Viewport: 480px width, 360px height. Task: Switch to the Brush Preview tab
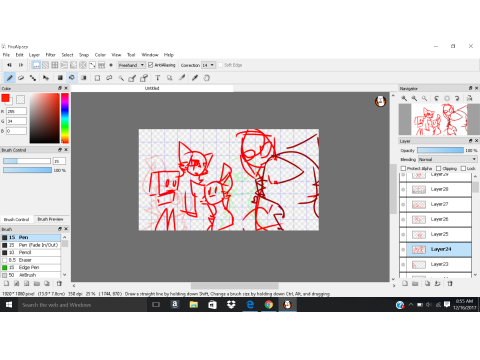50,219
